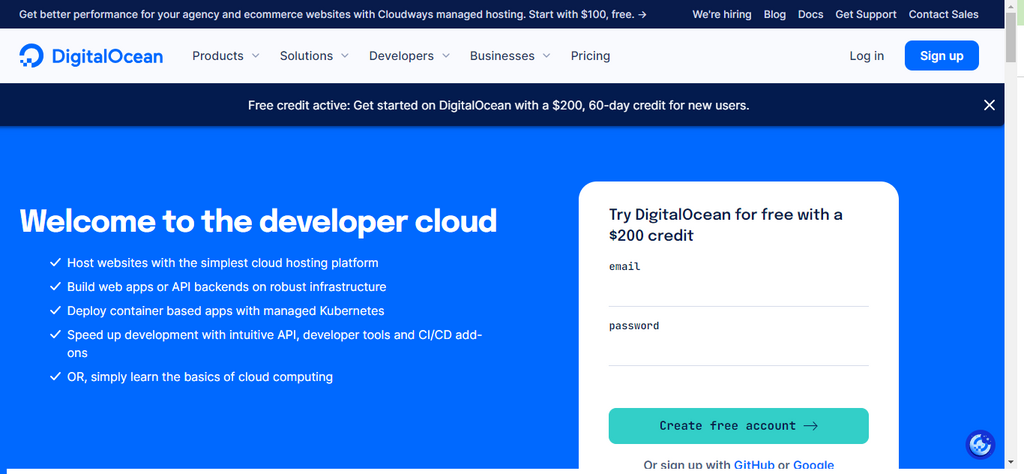Dismiss the free credit banner
This screenshot has height=474, width=1024.
coord(989,105)
